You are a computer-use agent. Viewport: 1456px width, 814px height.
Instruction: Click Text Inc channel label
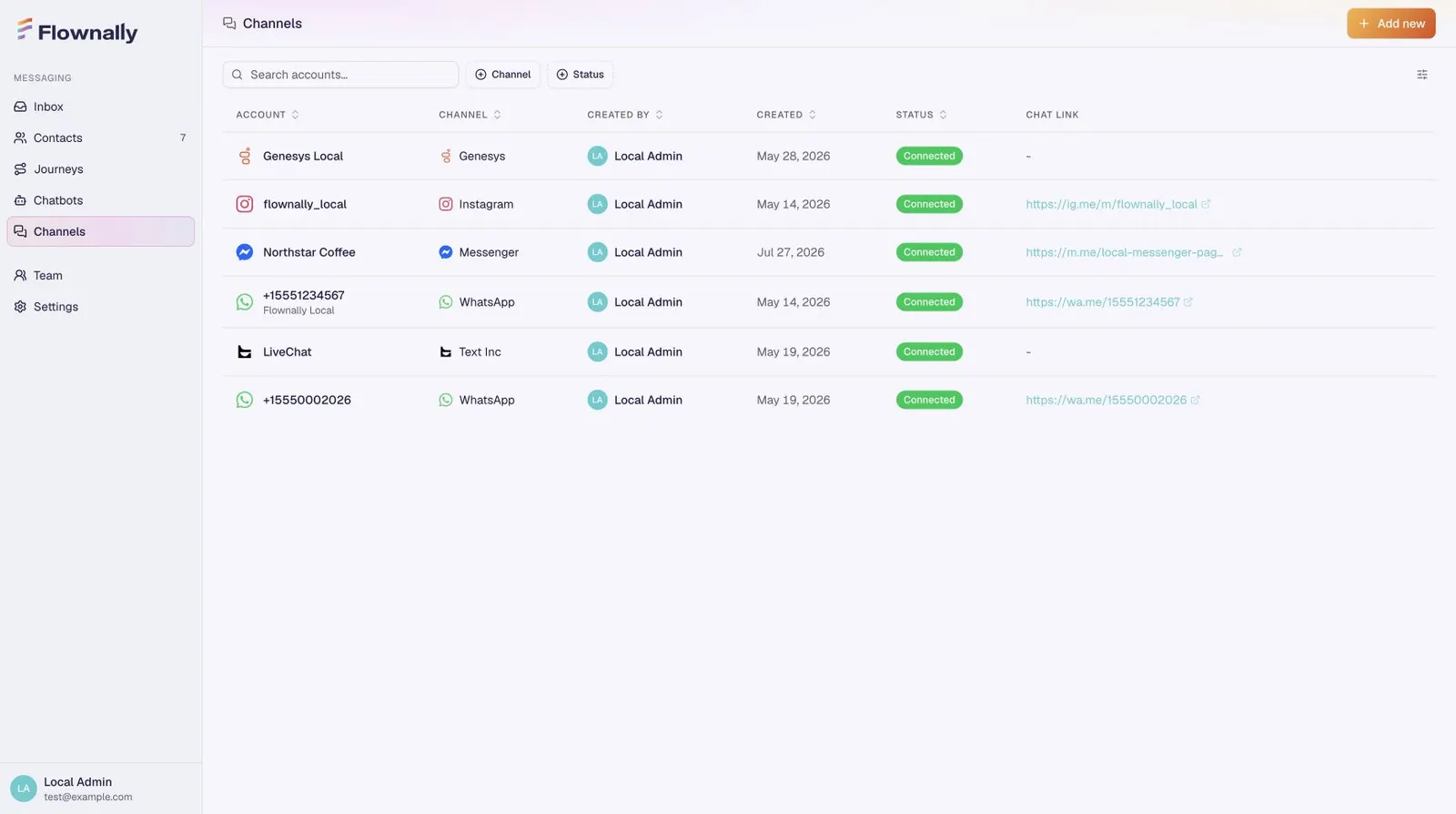coord(480,351)
